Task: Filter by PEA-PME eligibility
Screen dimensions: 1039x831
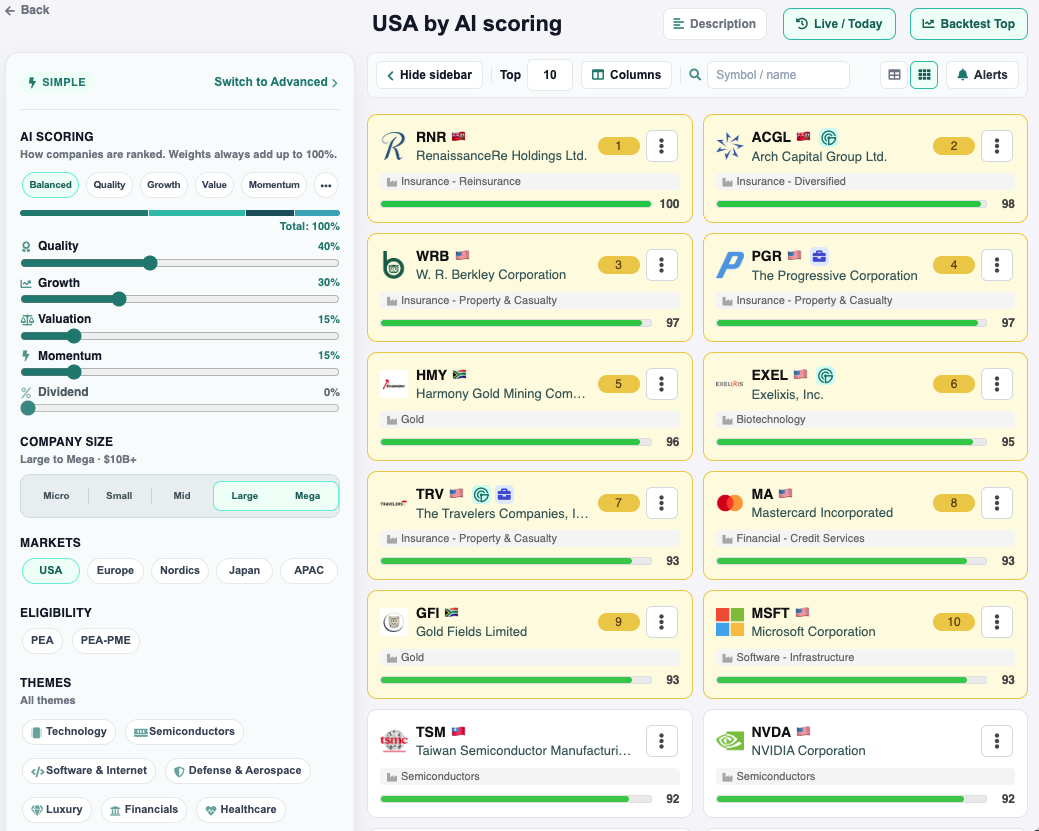Action: point(105,640)
